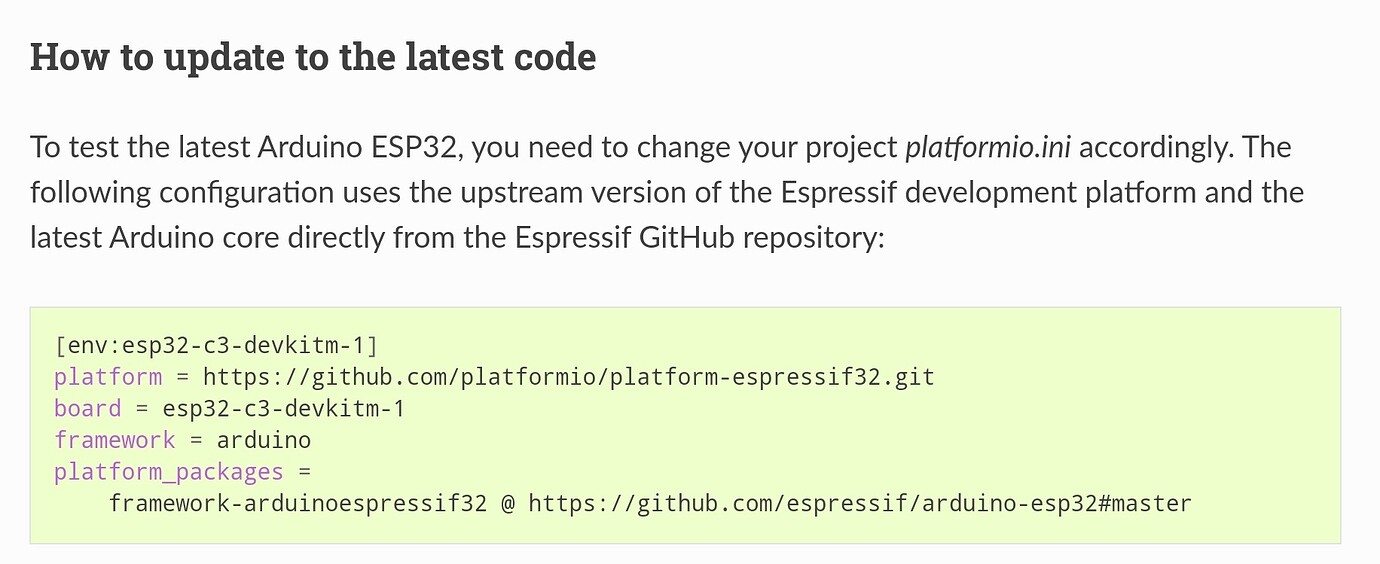Click the platform-espressif32.git GitHub URL

[569, 377]
